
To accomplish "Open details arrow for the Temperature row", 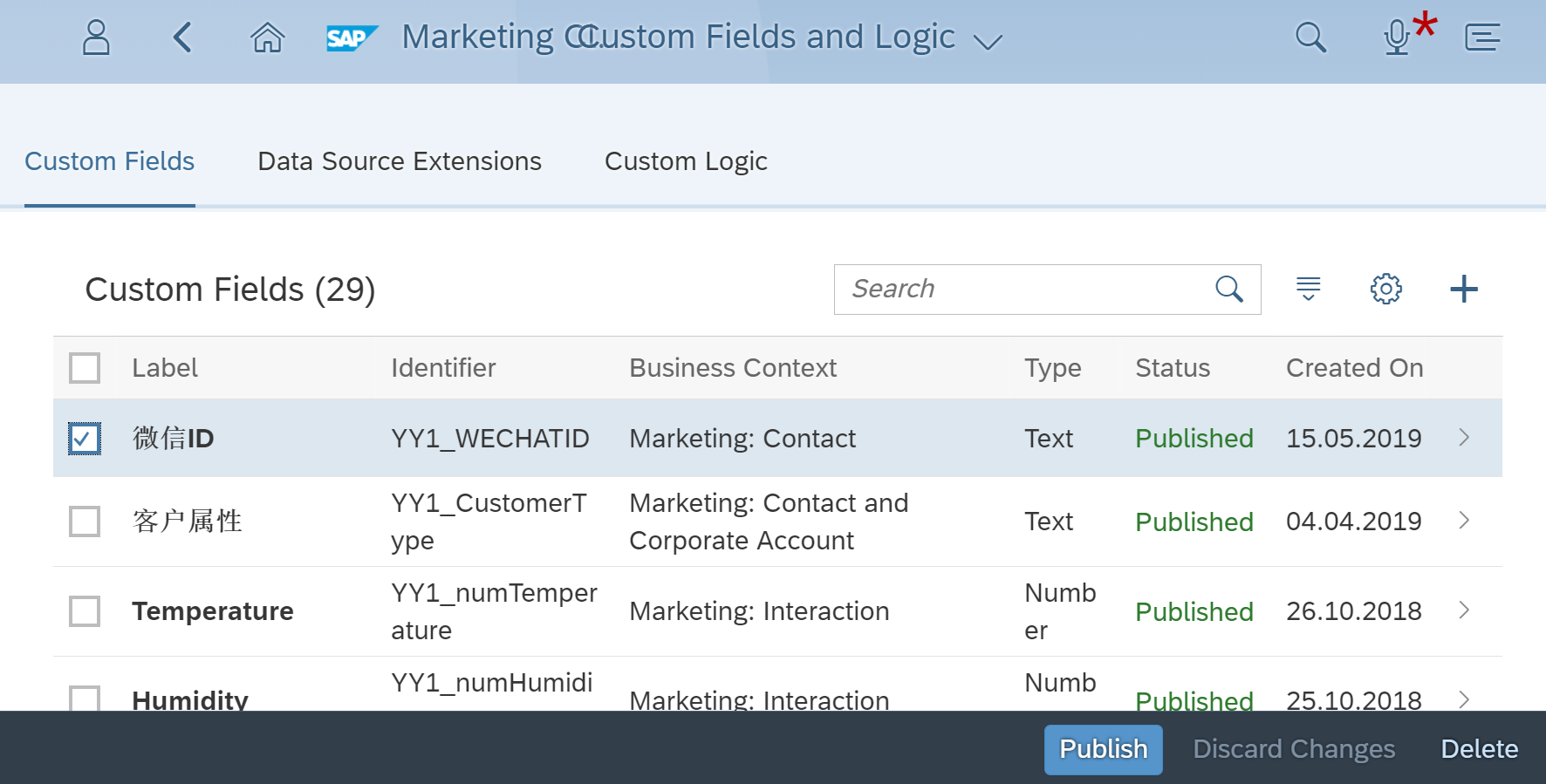I will coord(1464,611).
